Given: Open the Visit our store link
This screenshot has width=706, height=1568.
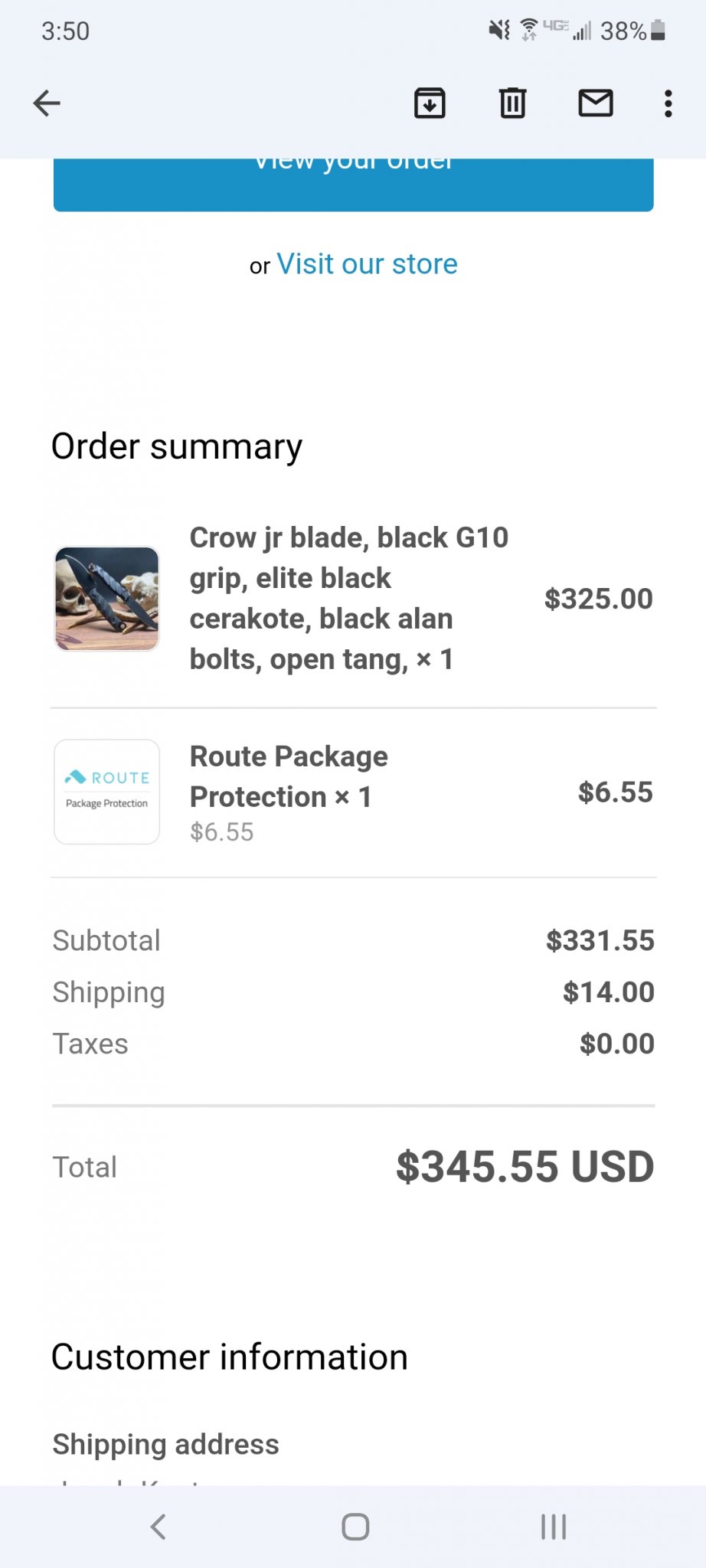Looking at the screenshot, I should [367, 264].
